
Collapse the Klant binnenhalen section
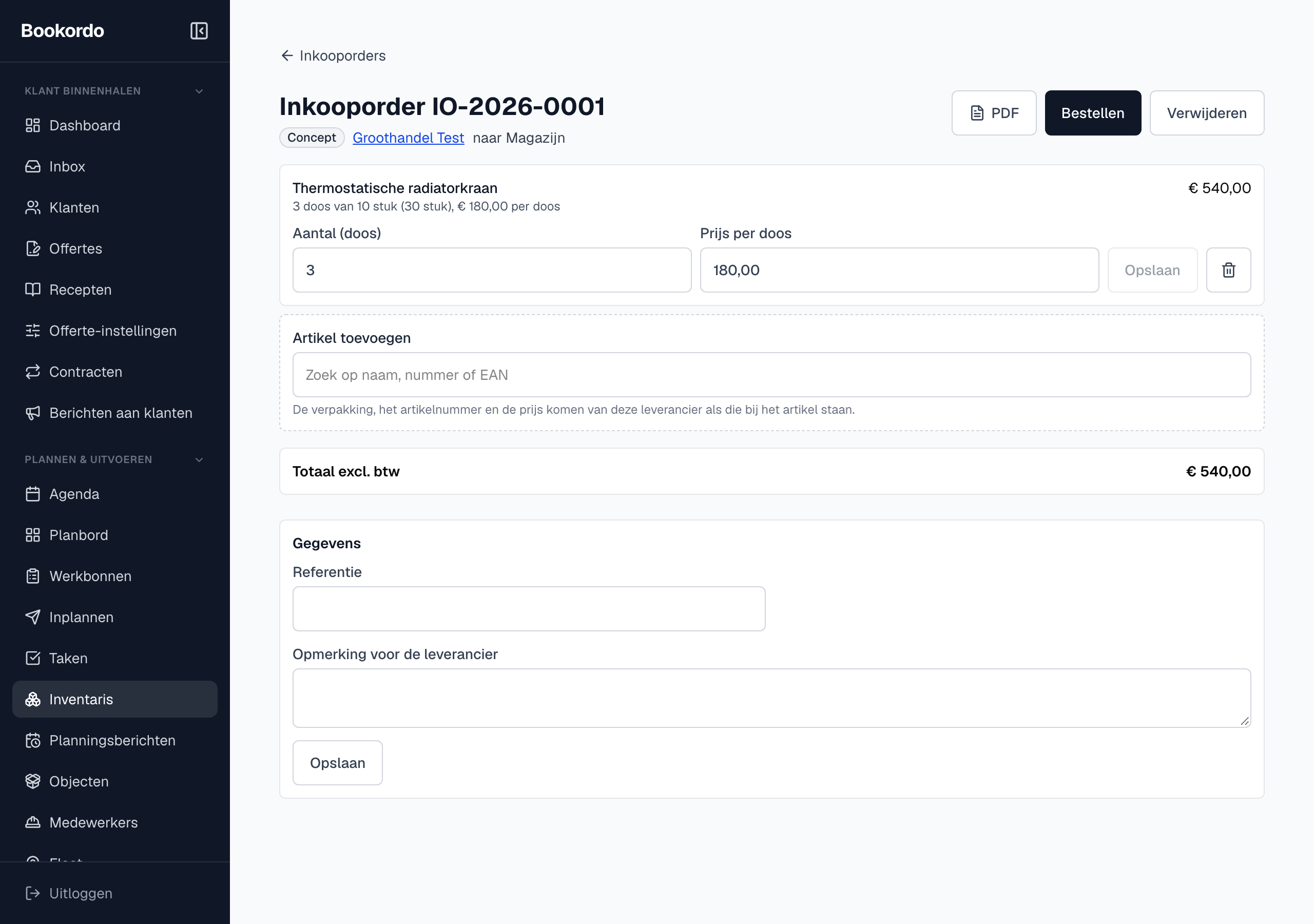tap(199, 91)
